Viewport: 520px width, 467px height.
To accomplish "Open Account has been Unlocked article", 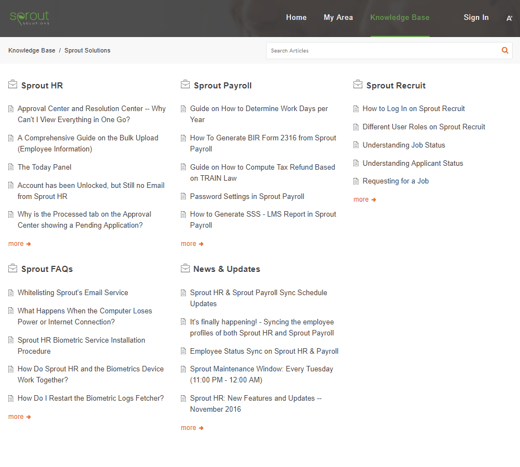I will tap(91, 191).
